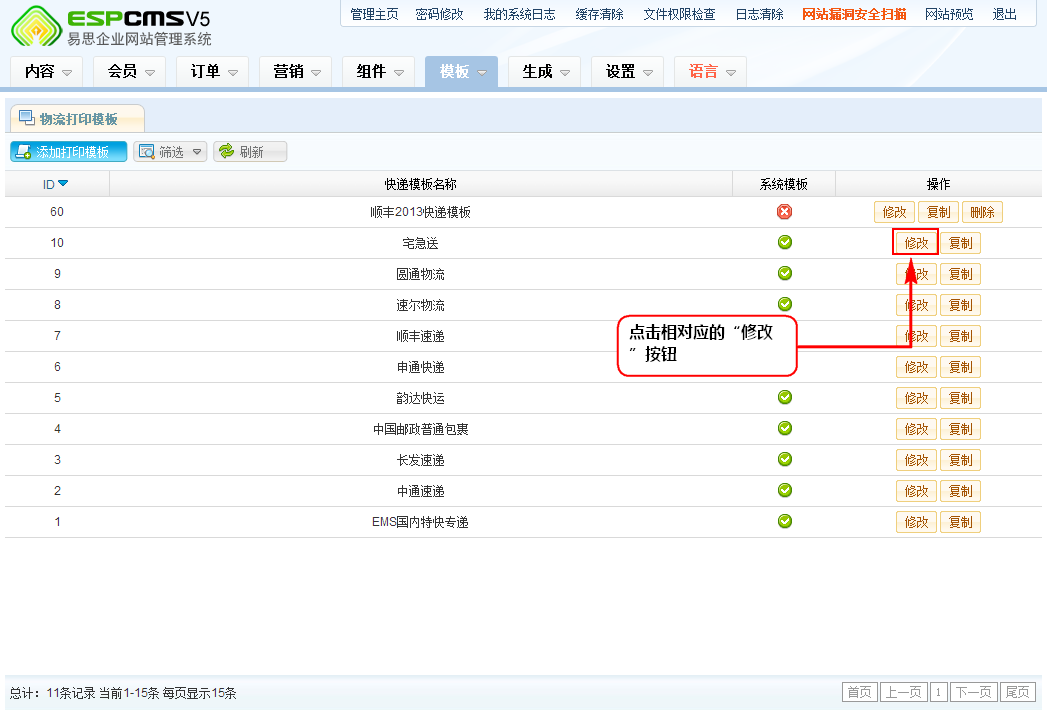Open the 订单 dropdown menu
The height and width of the screenshot is (712, 1047).
point(213,71)
